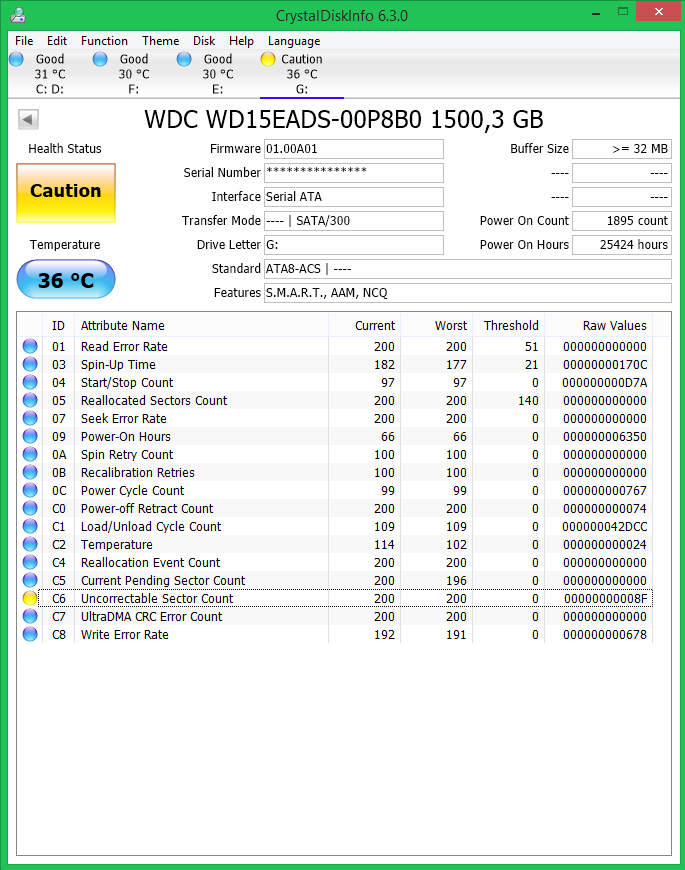Click raw value 00000000170C
The height and width of the screenshot is (870, 685).
[x=605, y=365]
